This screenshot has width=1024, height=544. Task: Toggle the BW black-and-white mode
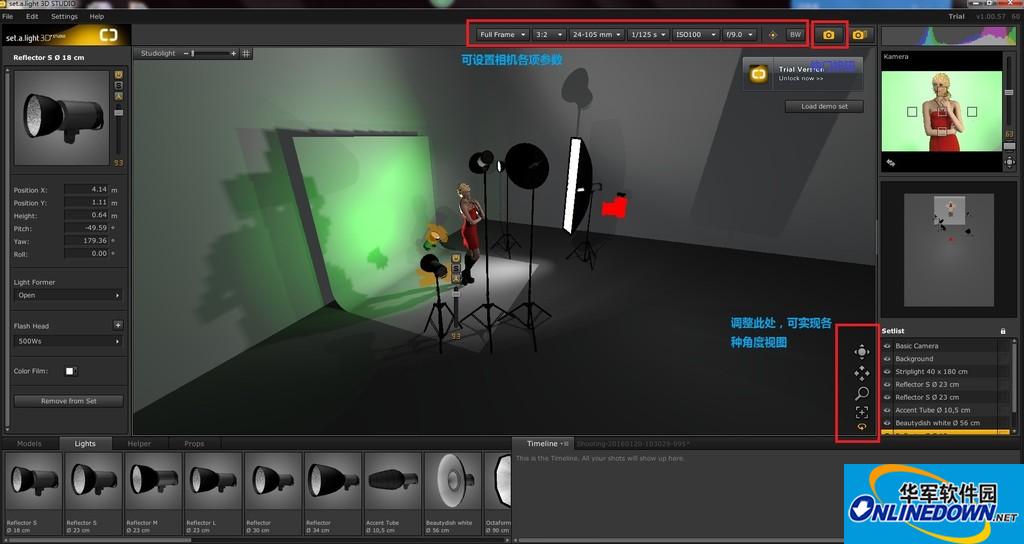tap(795, 35)
